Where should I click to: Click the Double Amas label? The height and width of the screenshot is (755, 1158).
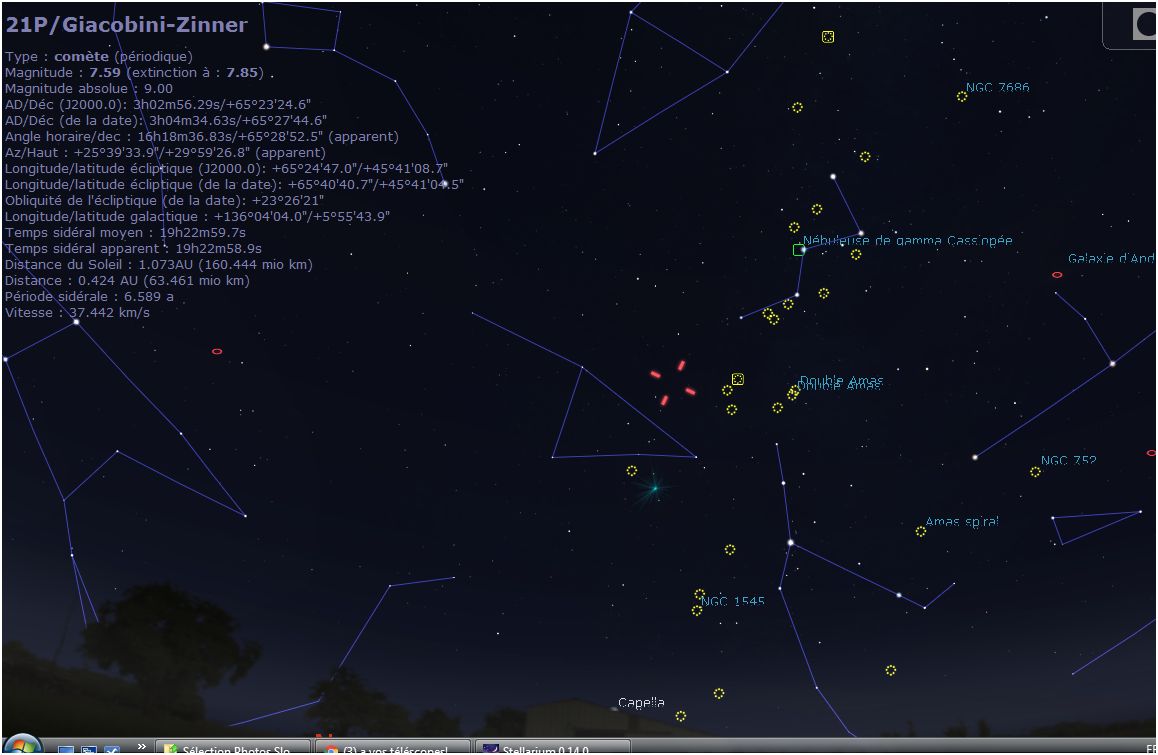(x=841, y=381)
